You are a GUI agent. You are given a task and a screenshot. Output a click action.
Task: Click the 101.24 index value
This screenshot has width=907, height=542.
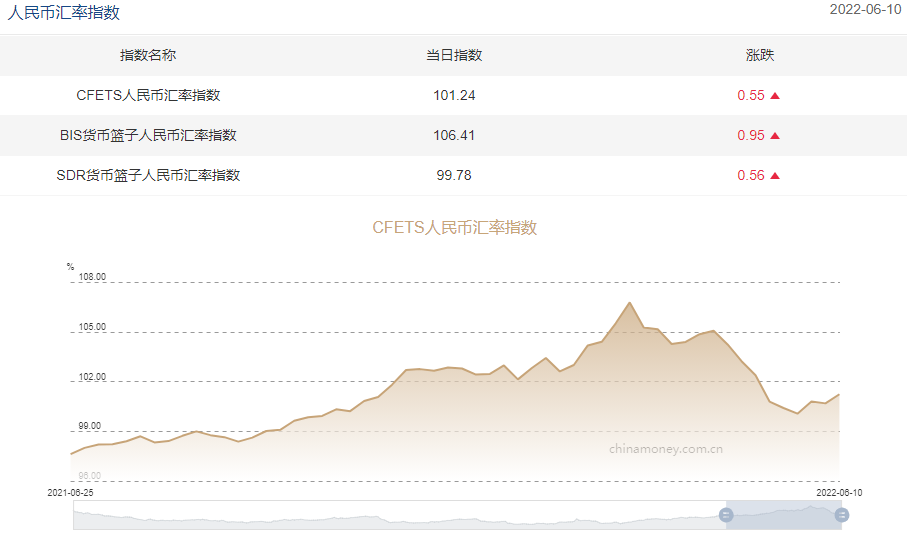tap(454, 95)
